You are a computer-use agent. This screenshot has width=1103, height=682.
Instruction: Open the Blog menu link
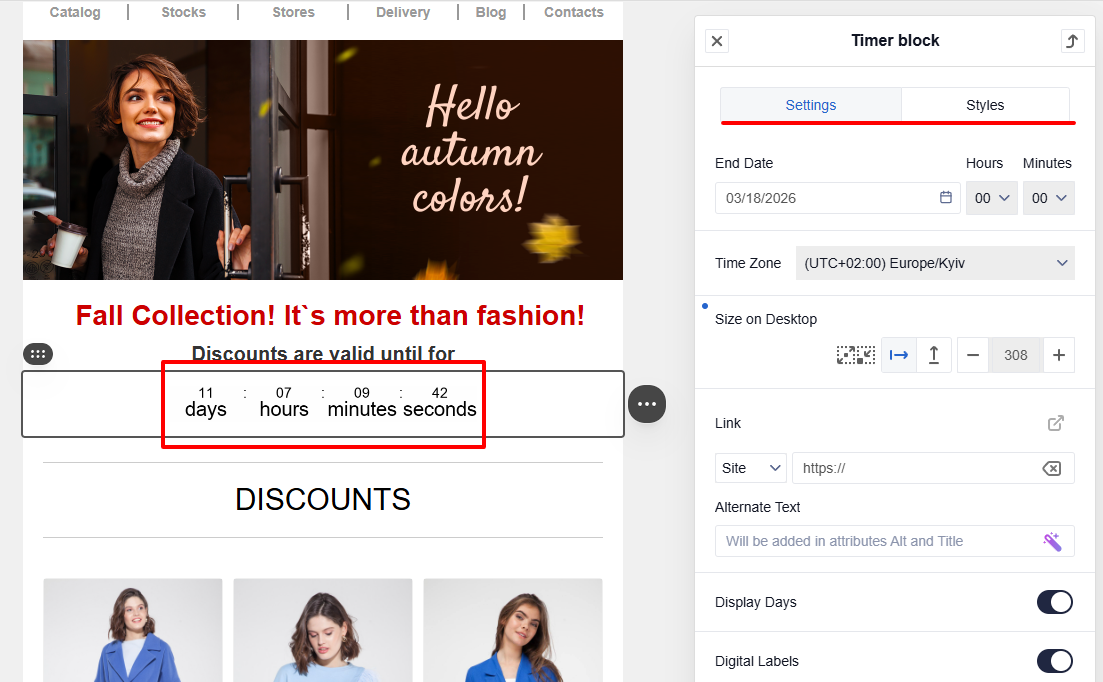[491, 12]
